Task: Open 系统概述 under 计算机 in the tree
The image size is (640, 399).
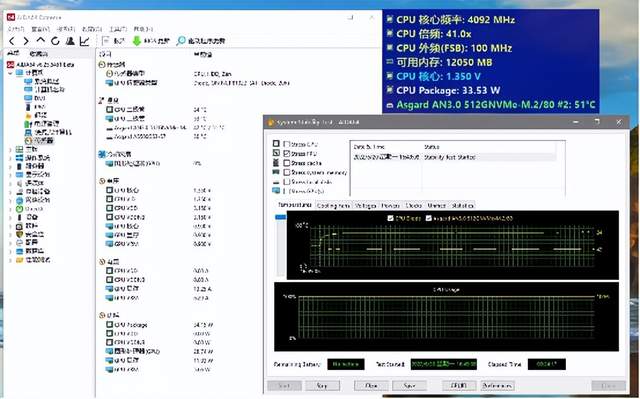Action: tap(42, 81)
